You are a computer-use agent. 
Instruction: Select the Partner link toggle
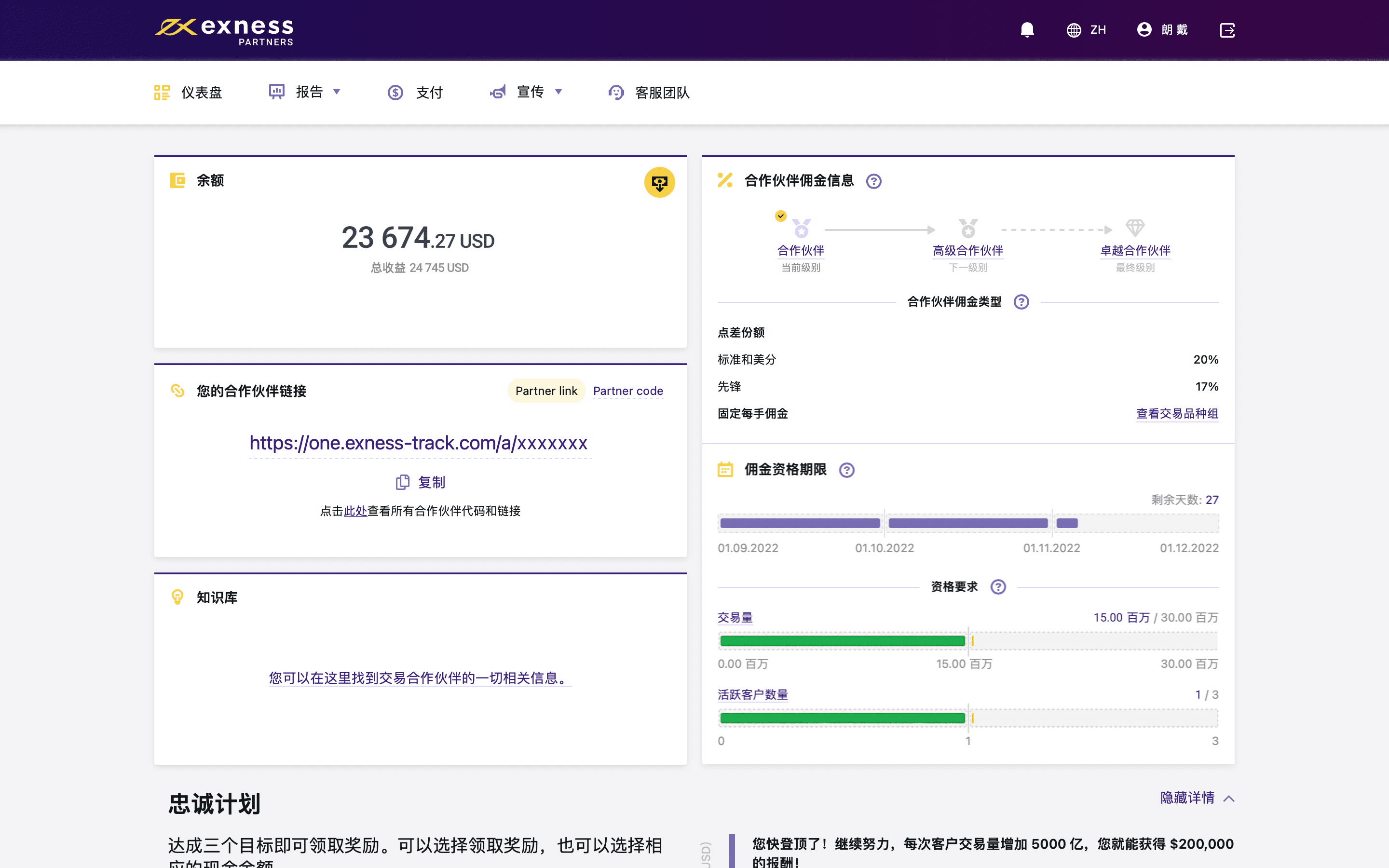pyautogui.click(x=546, y=391)
